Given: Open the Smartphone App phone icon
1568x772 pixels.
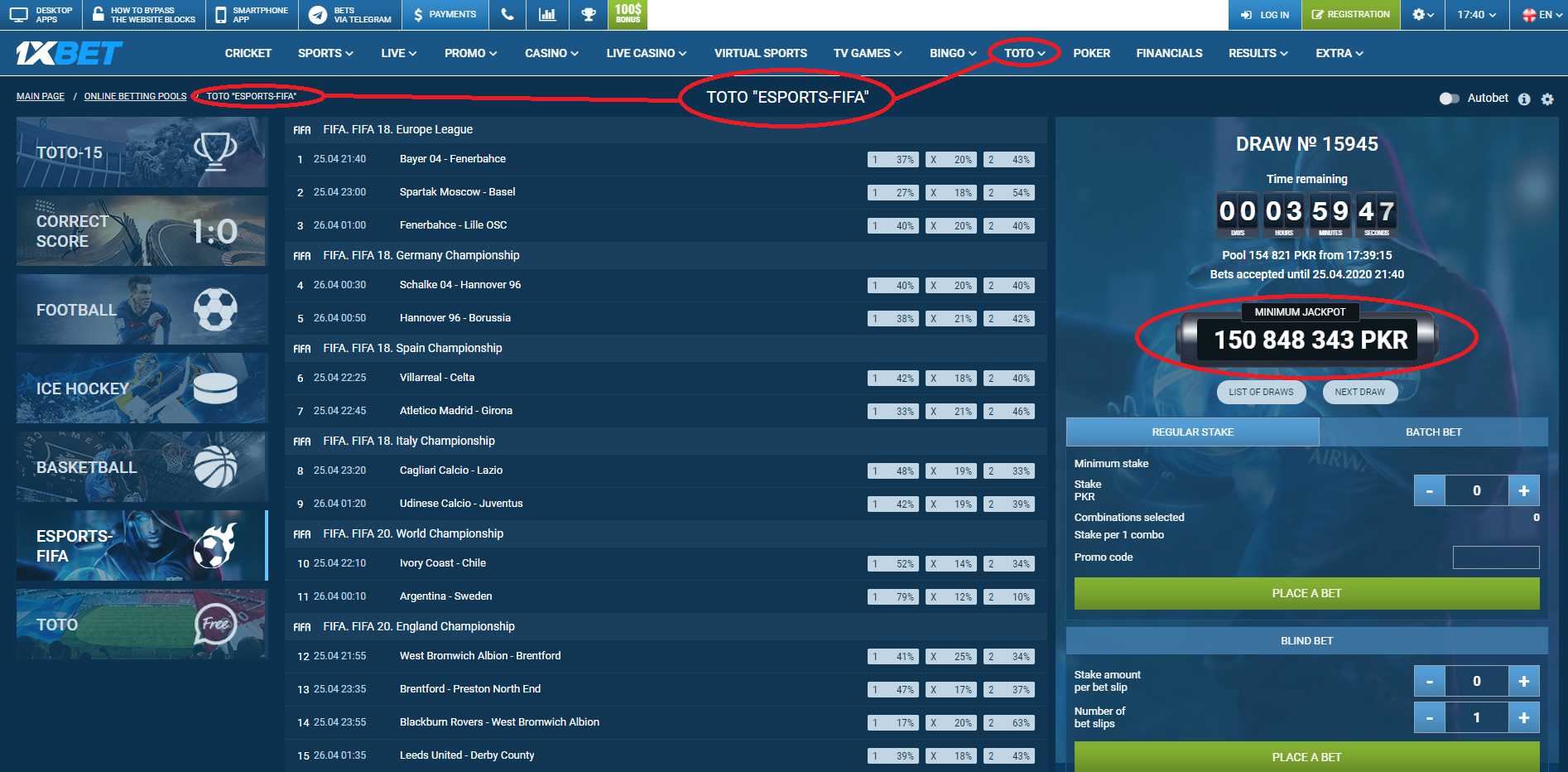Looking at the screenshot, I should coord(221,15).
